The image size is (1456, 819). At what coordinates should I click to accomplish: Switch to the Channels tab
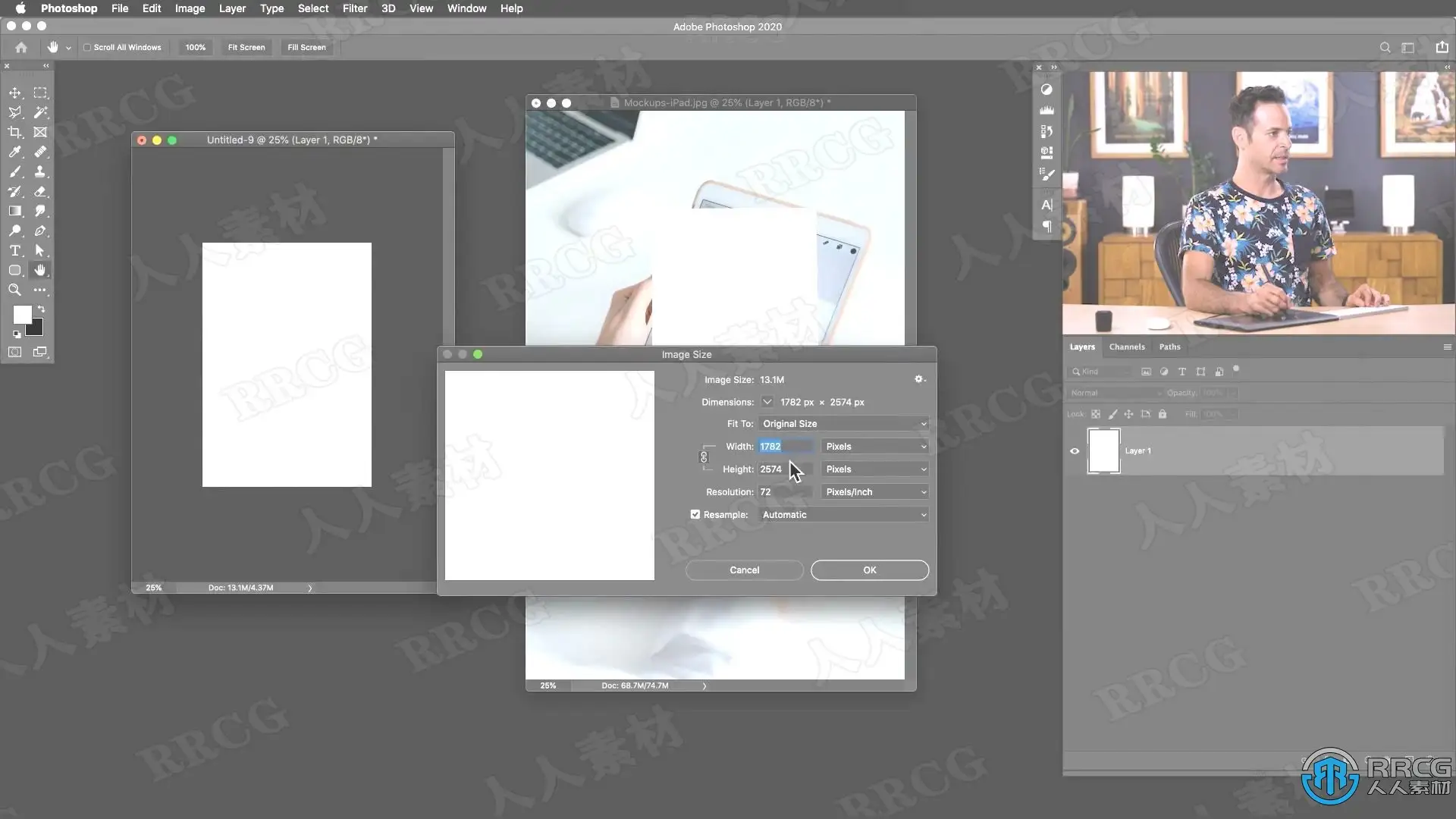pyautogui.click(x=1126, y=347)
